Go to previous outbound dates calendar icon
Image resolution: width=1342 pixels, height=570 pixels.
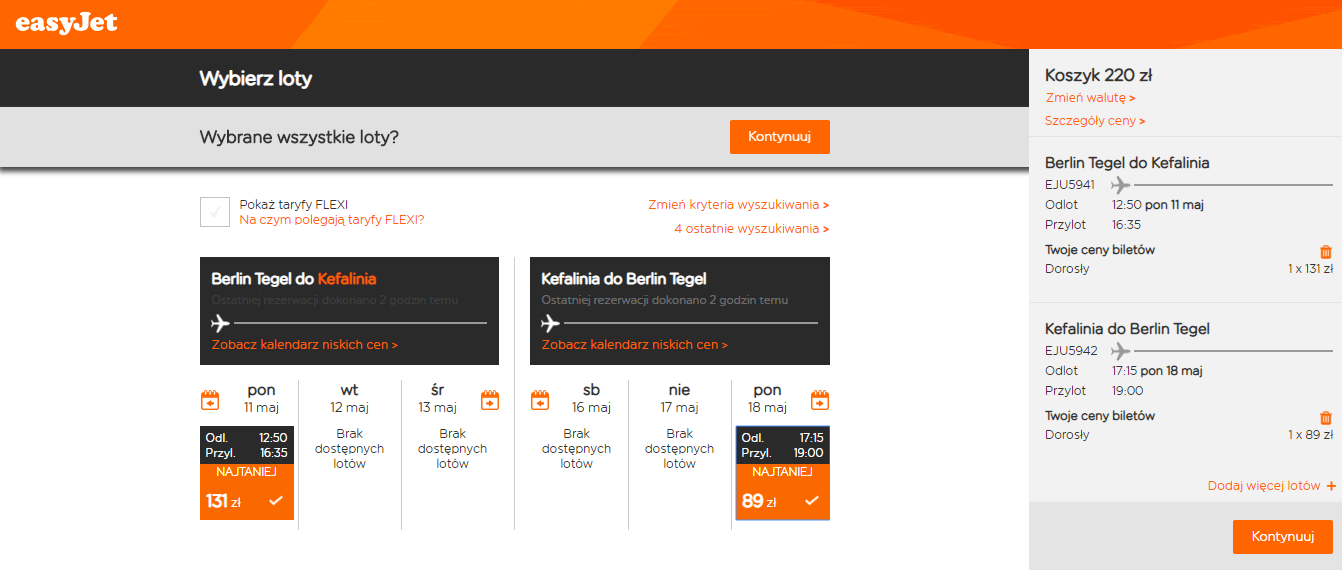click(x=210, y=400)
